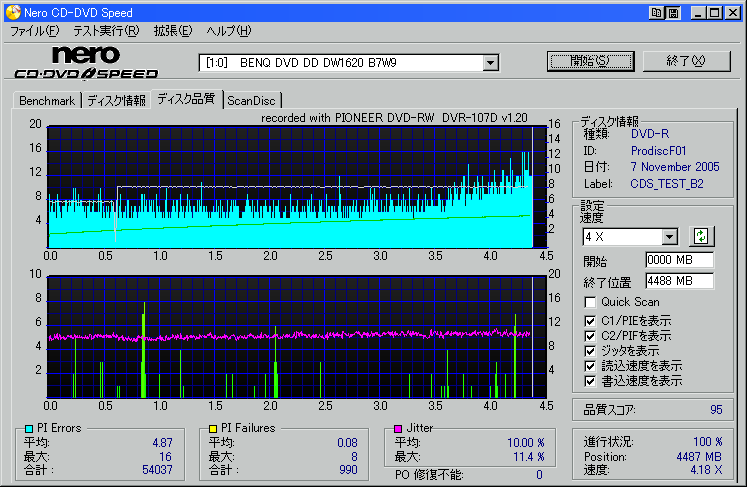Expand the 4 X speed dropdown
The width and height of the screenshot is (747, 487).
(669, 237)
